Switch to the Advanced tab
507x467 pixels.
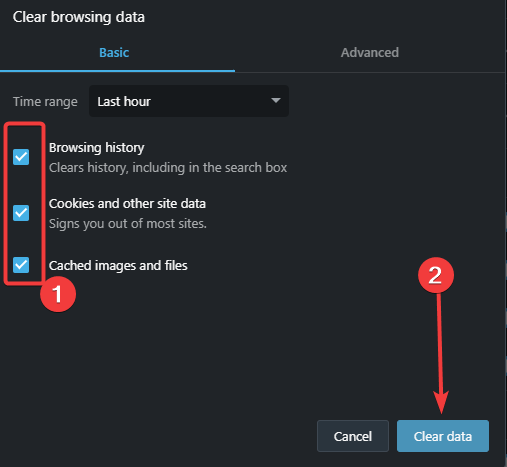coord(370,53)
